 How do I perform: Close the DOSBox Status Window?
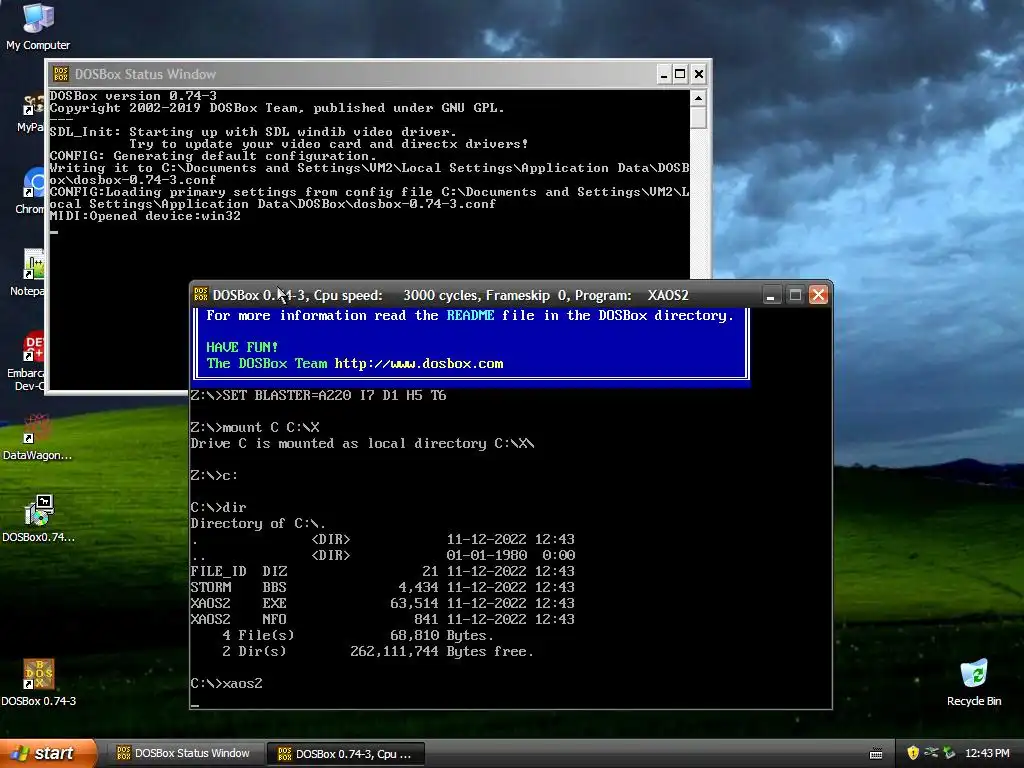(698, 74)
